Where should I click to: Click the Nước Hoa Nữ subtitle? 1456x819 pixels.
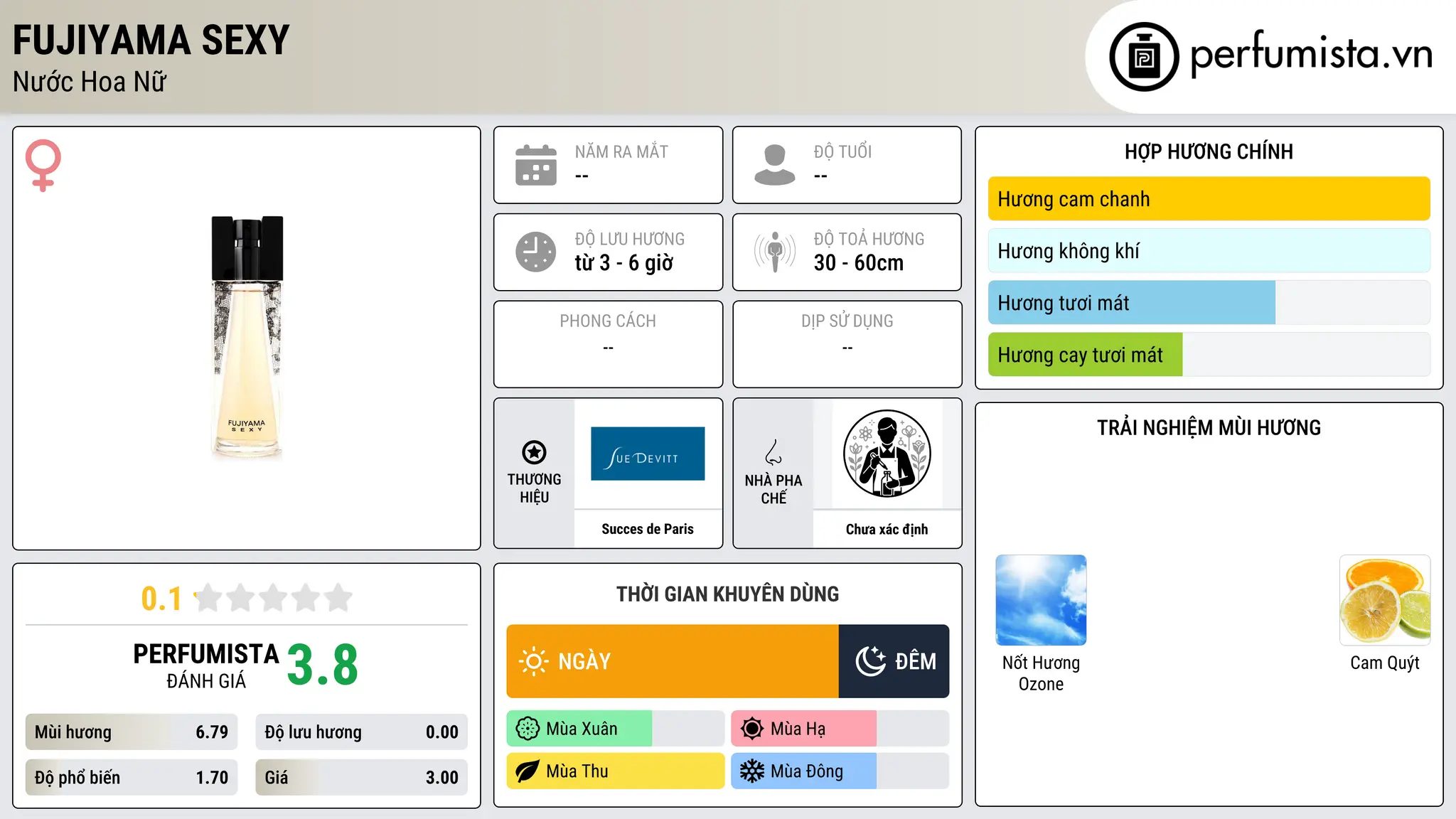(x=90, y=82)
